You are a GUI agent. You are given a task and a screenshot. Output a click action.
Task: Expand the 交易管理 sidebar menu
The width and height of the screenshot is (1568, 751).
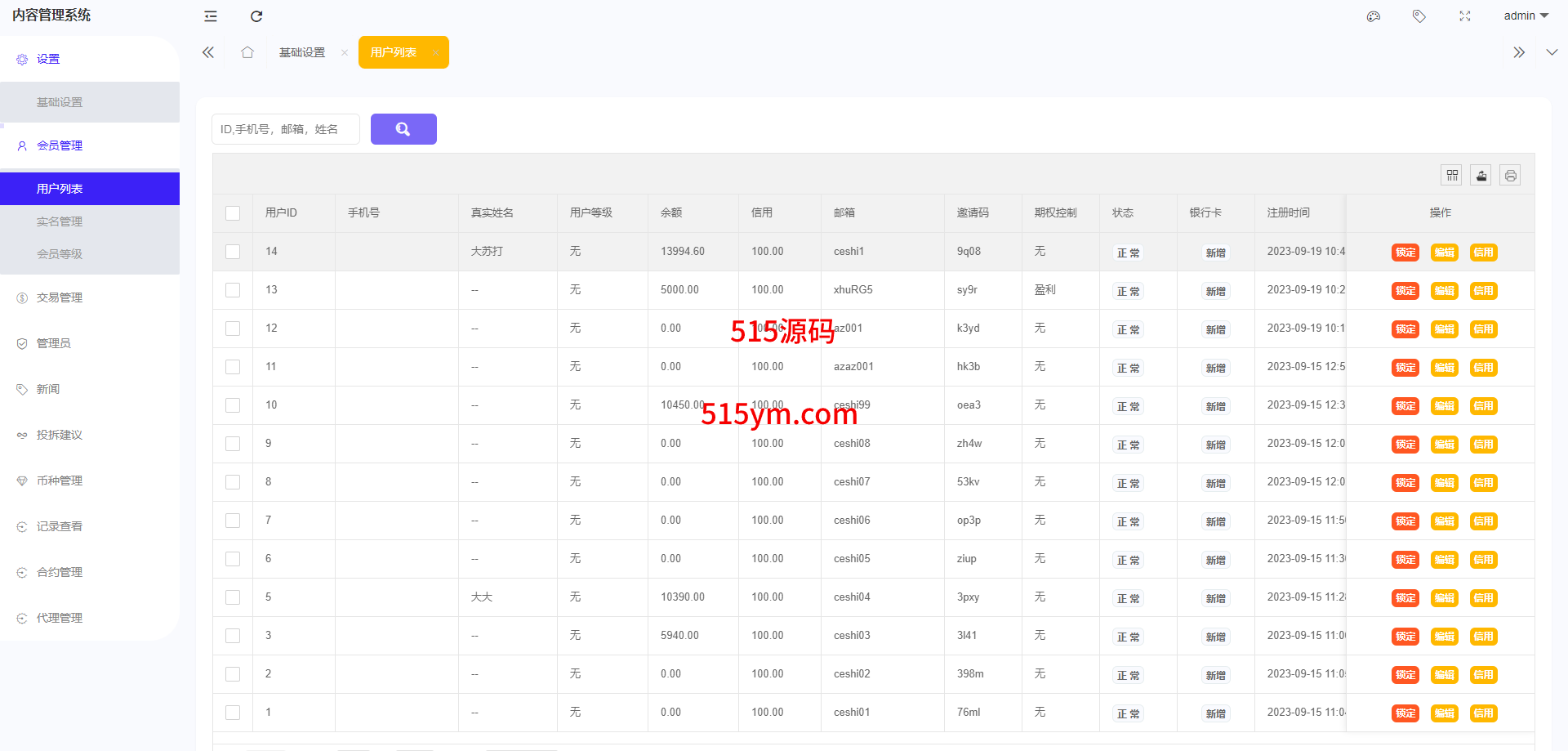point(60,297)
